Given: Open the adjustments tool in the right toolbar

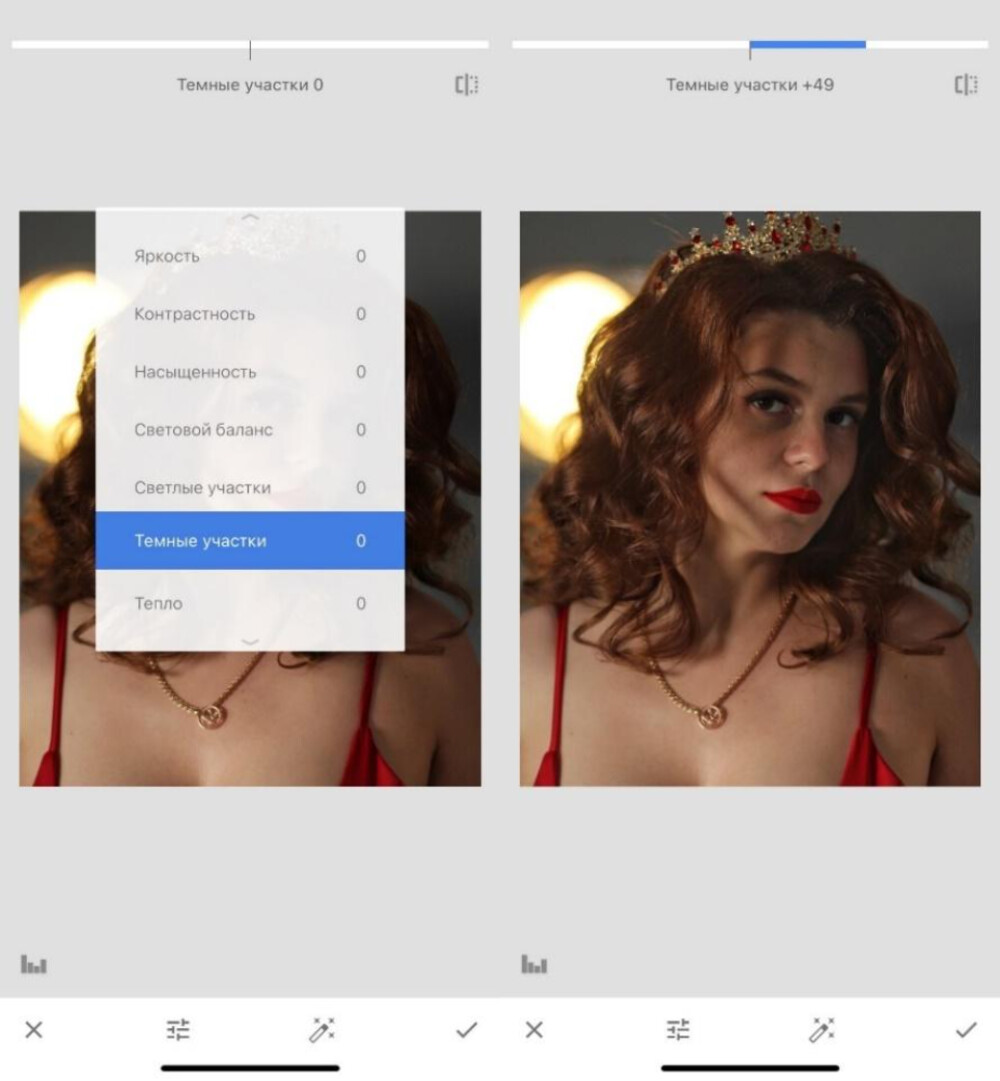Looking at the screenshot, I should (680, 1029).
